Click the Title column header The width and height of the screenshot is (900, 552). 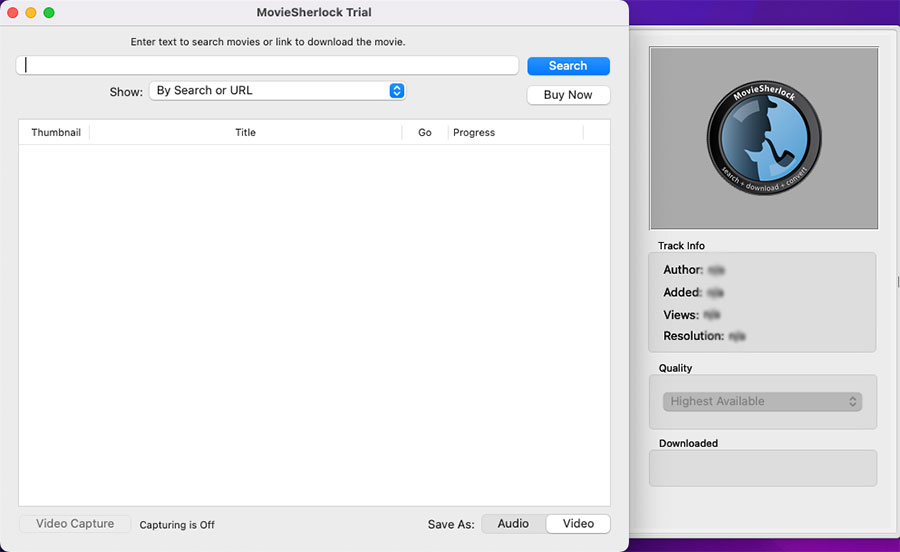pos(245,133)
